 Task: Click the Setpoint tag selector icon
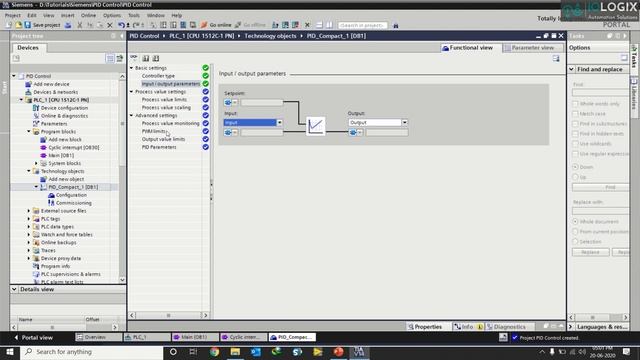pos(228,102)
